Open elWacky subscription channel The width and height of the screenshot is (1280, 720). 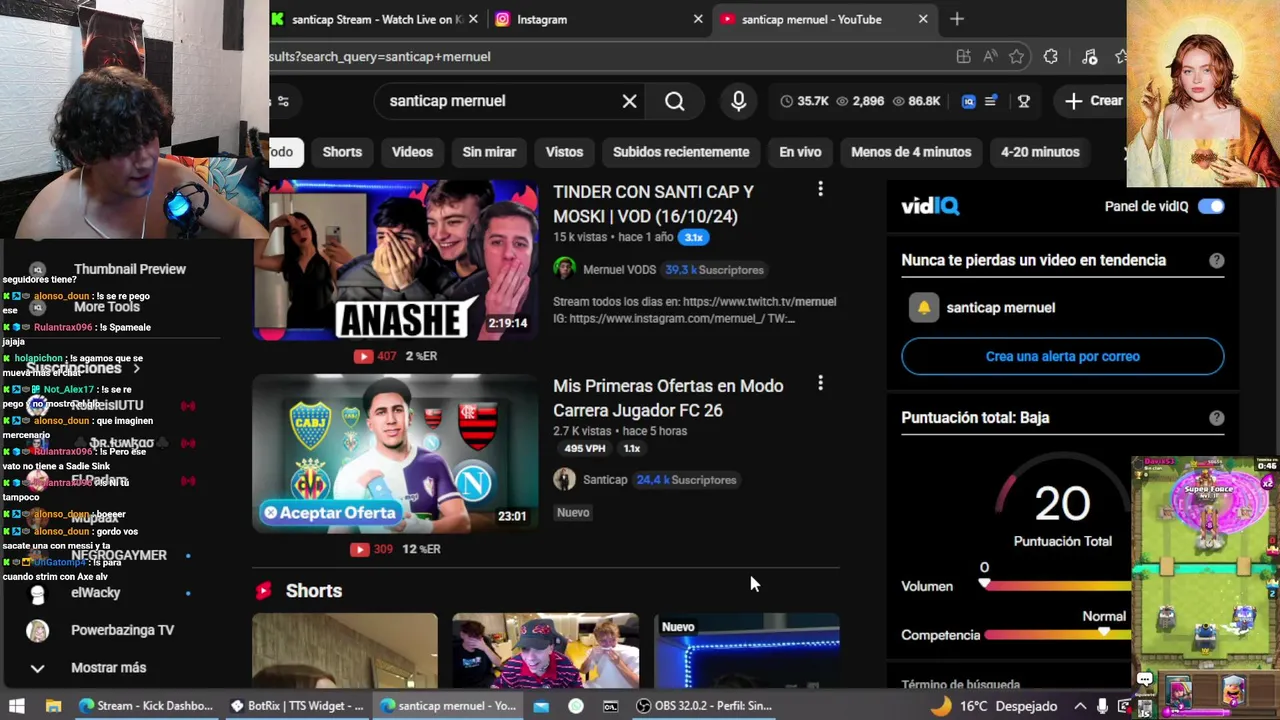point(96,593)
